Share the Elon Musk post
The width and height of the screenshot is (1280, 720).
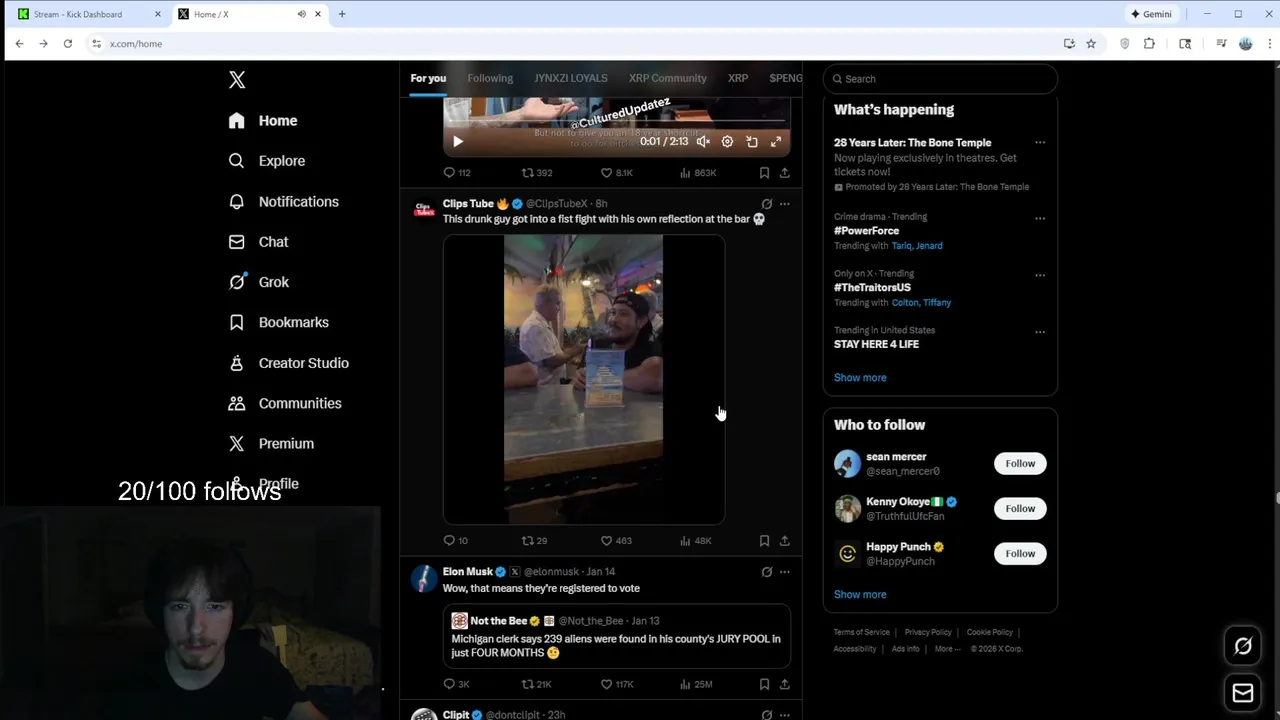point(785,684)
